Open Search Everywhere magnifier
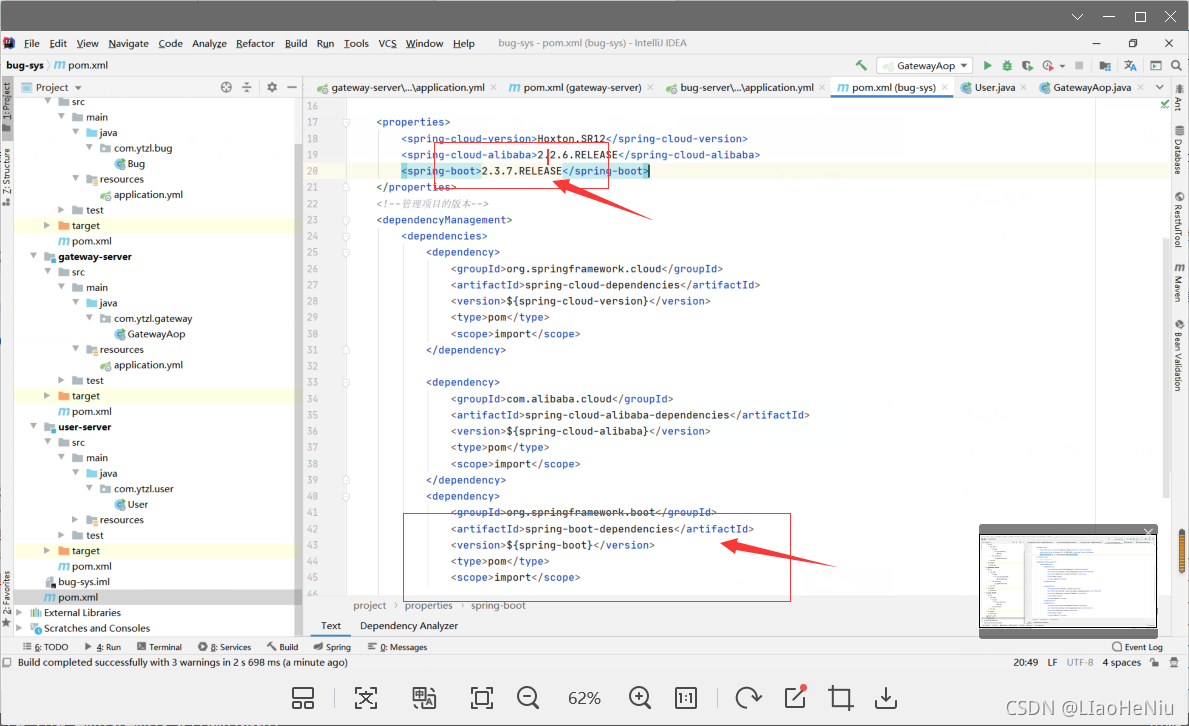 coord(1178,65)
